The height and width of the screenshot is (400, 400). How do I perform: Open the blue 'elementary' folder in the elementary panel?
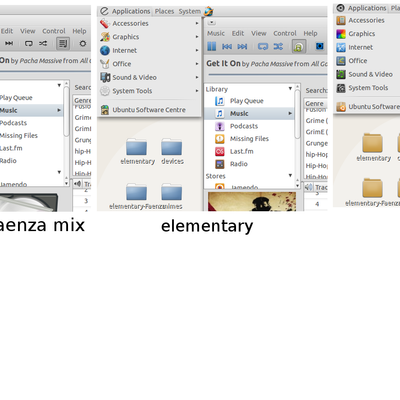[x=136, y=147]
